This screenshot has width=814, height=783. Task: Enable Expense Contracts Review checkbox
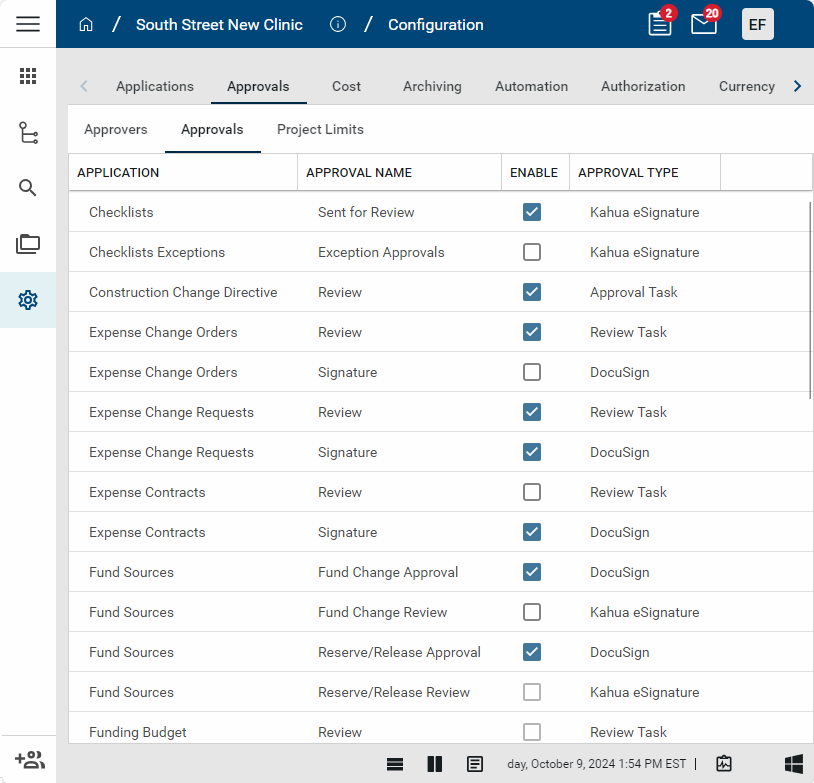pyautogui.click(x=532, y=492)
